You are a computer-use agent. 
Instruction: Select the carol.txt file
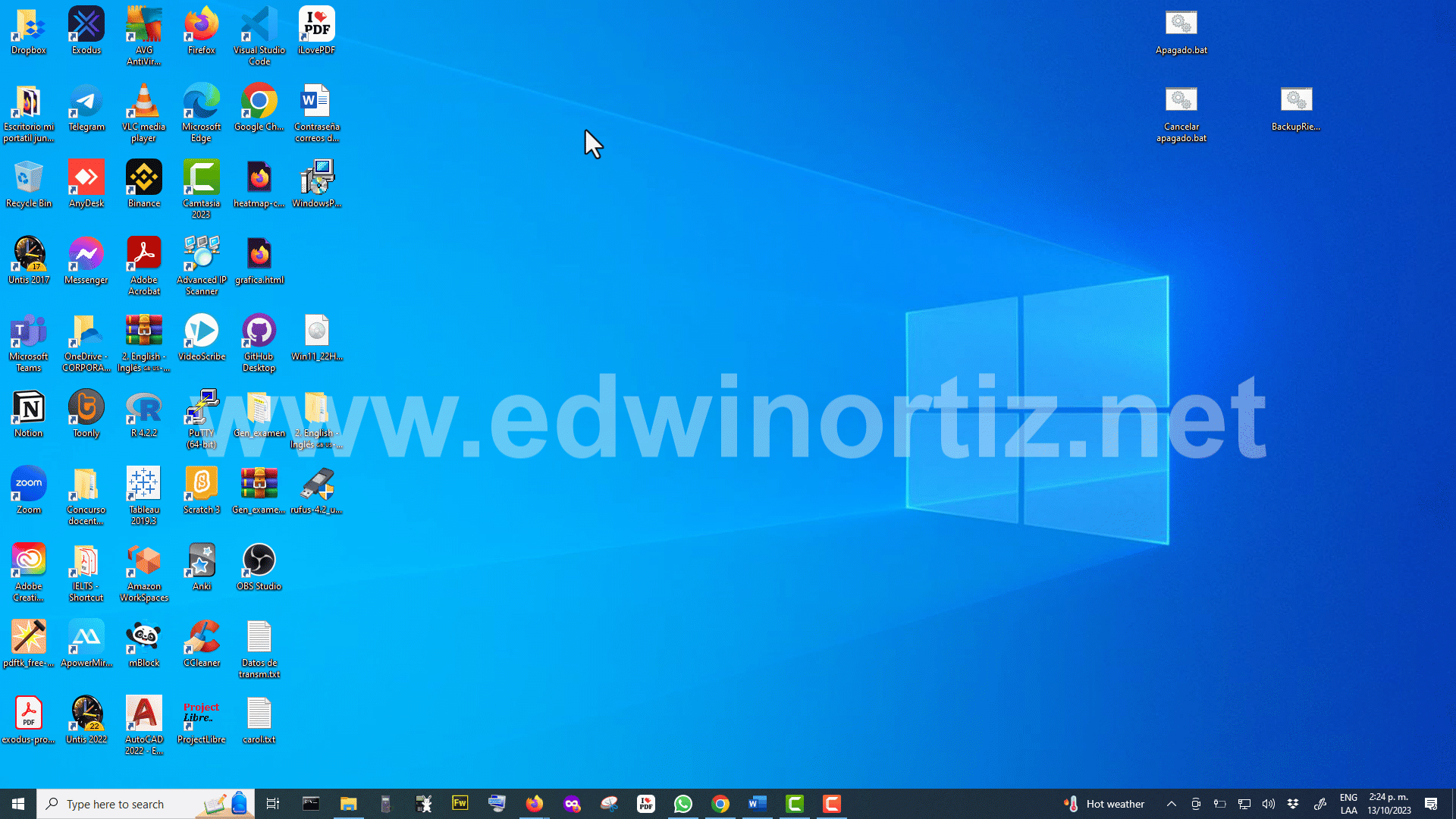coord(259,721)
